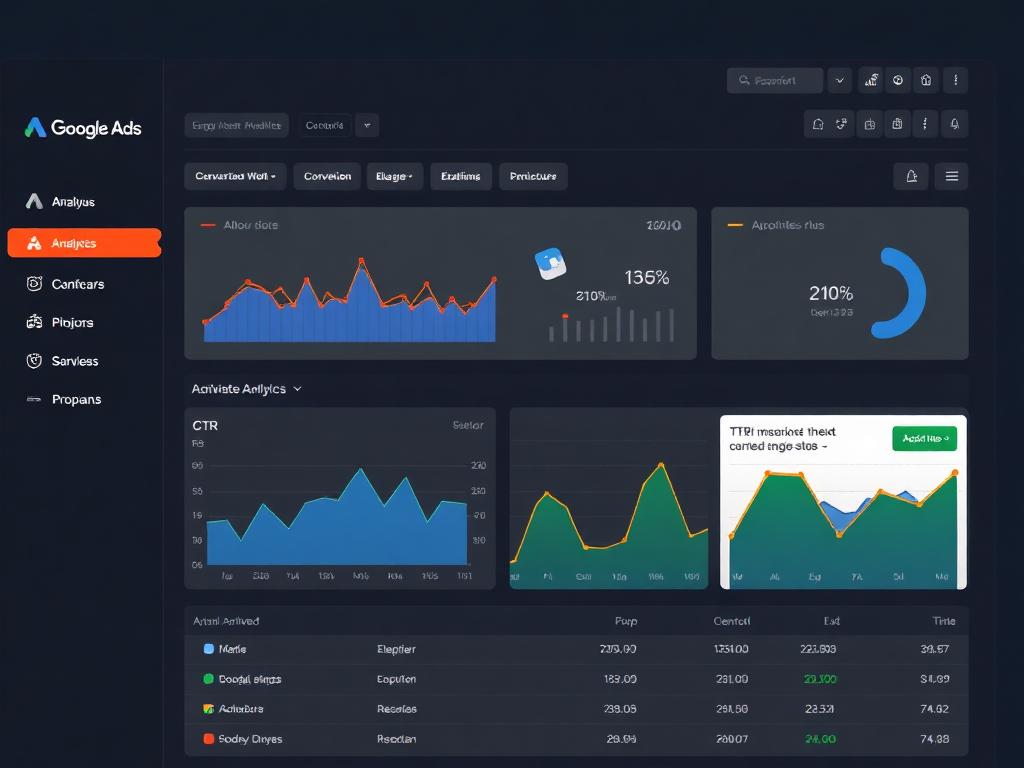Click the Corvelion filter button
Image resolution: width=1024 pixels, height=768 pixels.
[x=327, y=176]
